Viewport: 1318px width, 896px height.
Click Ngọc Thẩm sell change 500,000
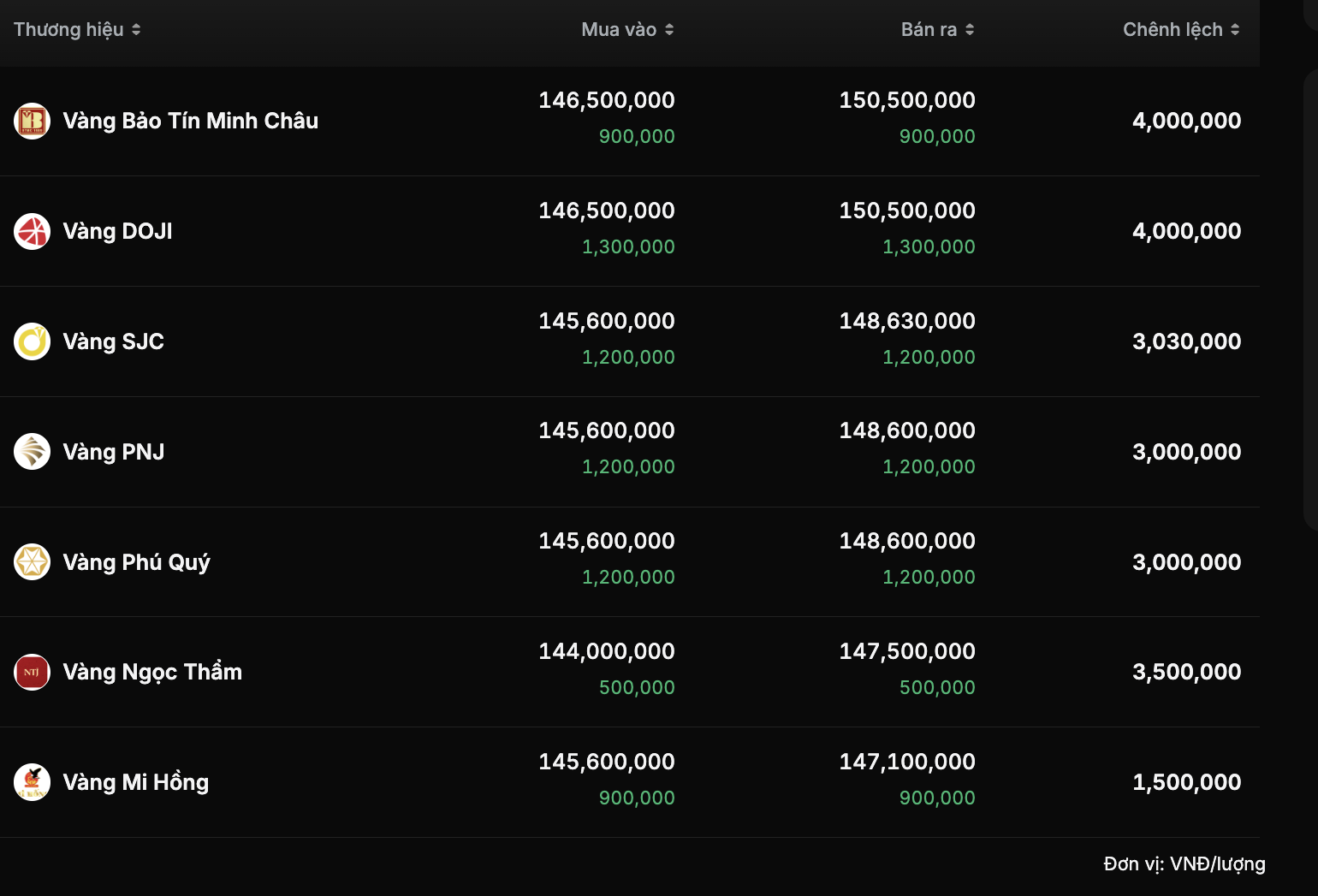click(x=937, y=687)
